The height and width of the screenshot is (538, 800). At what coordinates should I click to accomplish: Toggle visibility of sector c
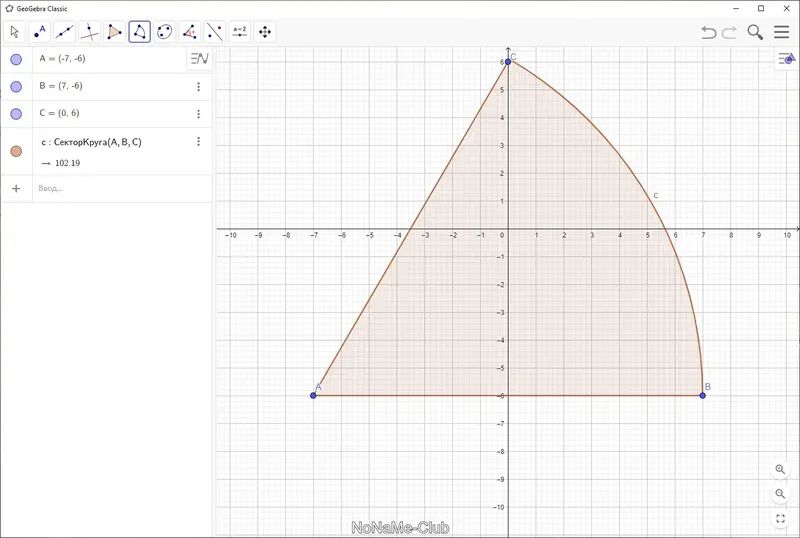click(16, 151)
